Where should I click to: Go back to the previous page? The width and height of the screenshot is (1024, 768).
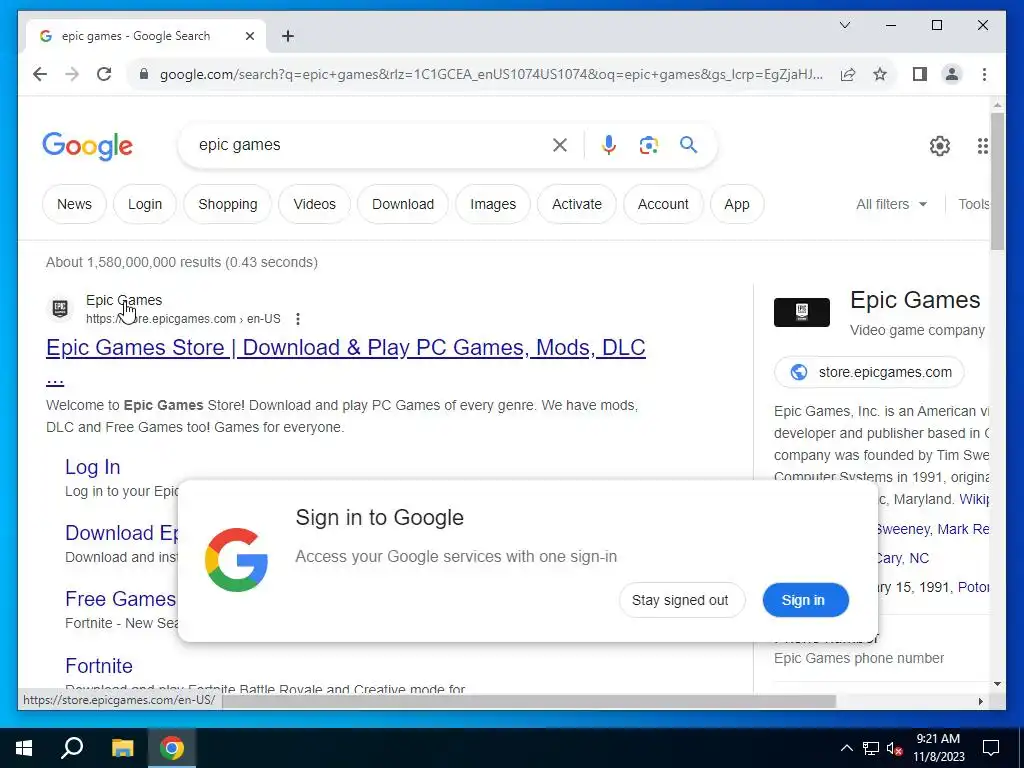[x=40, y=74]
